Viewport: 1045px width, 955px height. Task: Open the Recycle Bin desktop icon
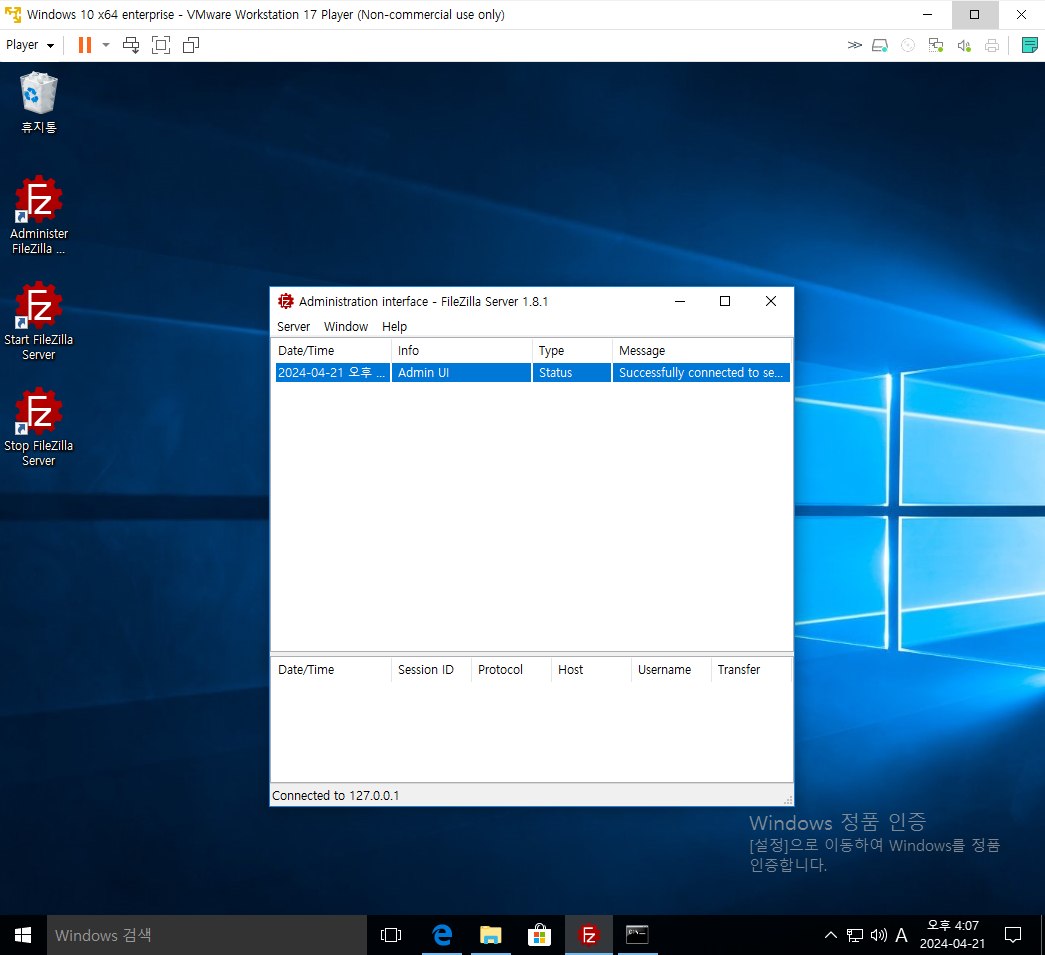39,102
